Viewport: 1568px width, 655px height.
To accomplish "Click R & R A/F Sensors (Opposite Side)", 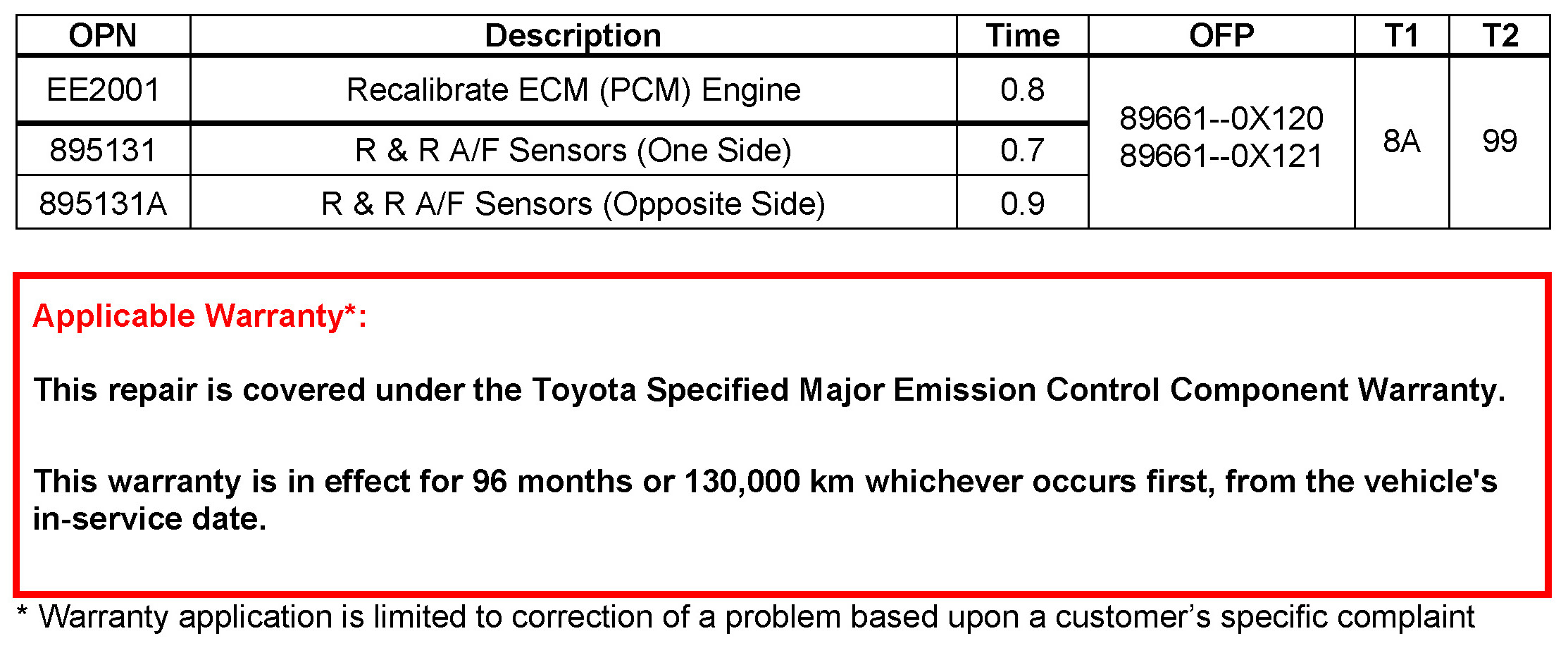I will tap(573, 204).
